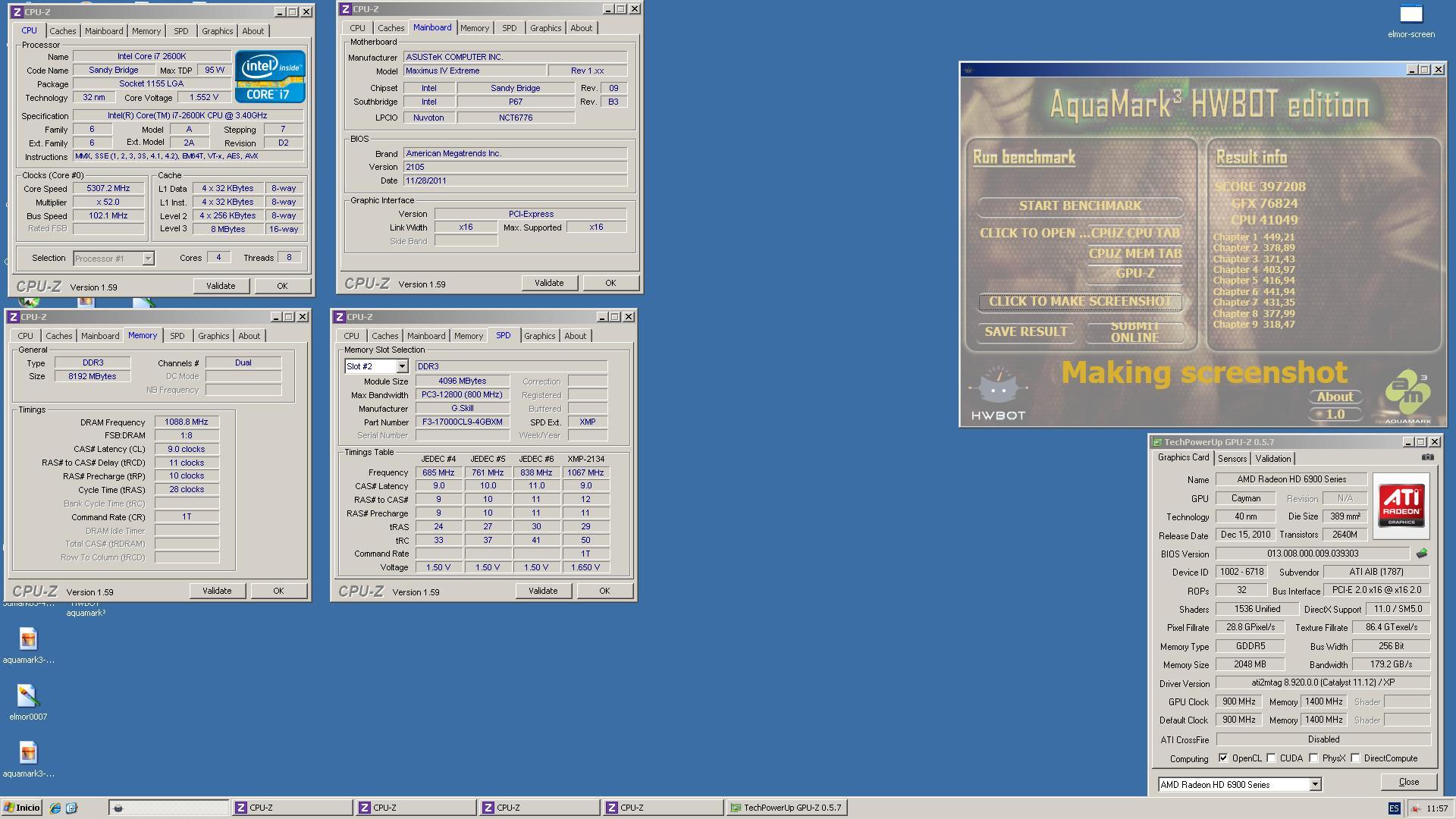Viewport: 1456px width, 819px height.
Task: Click OK in CPU-Z Mainboard window
Action: (x=610, y=283)
